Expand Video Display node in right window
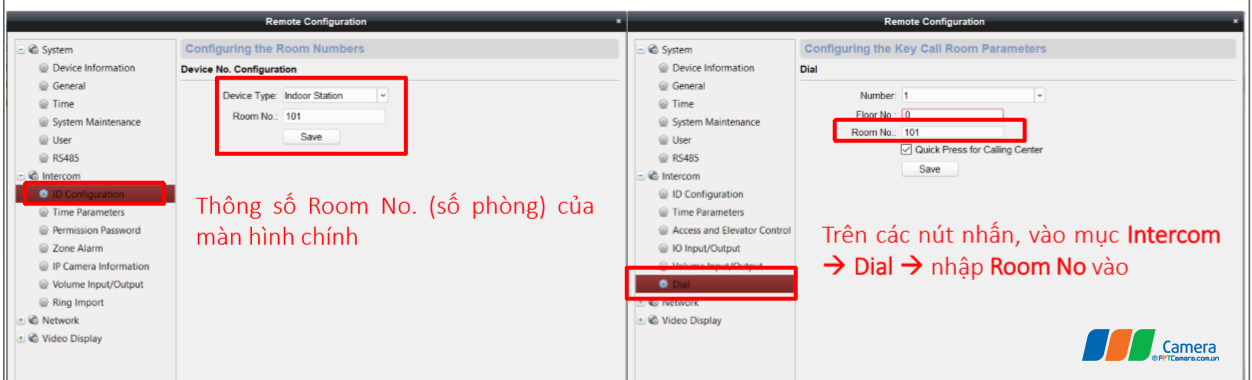1252x380 pixels. click(641, 320)
